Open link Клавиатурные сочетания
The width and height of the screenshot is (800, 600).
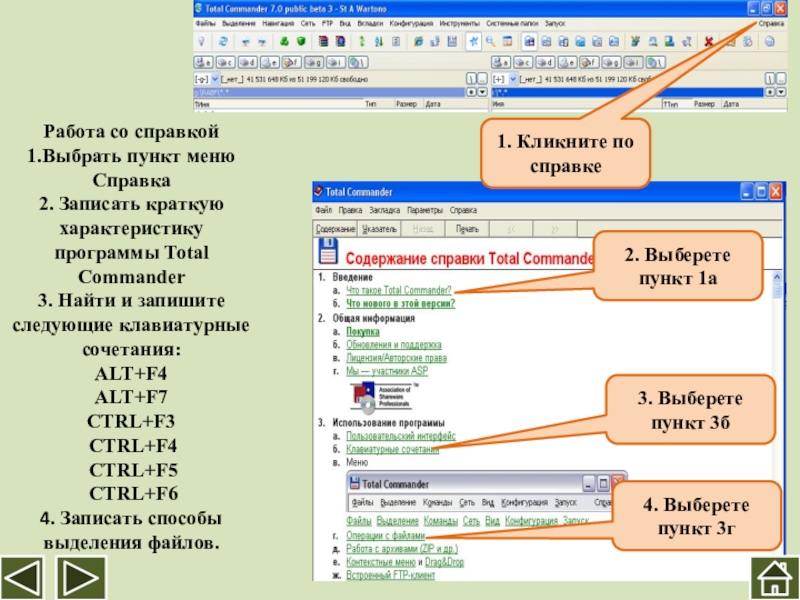[392, 449]
